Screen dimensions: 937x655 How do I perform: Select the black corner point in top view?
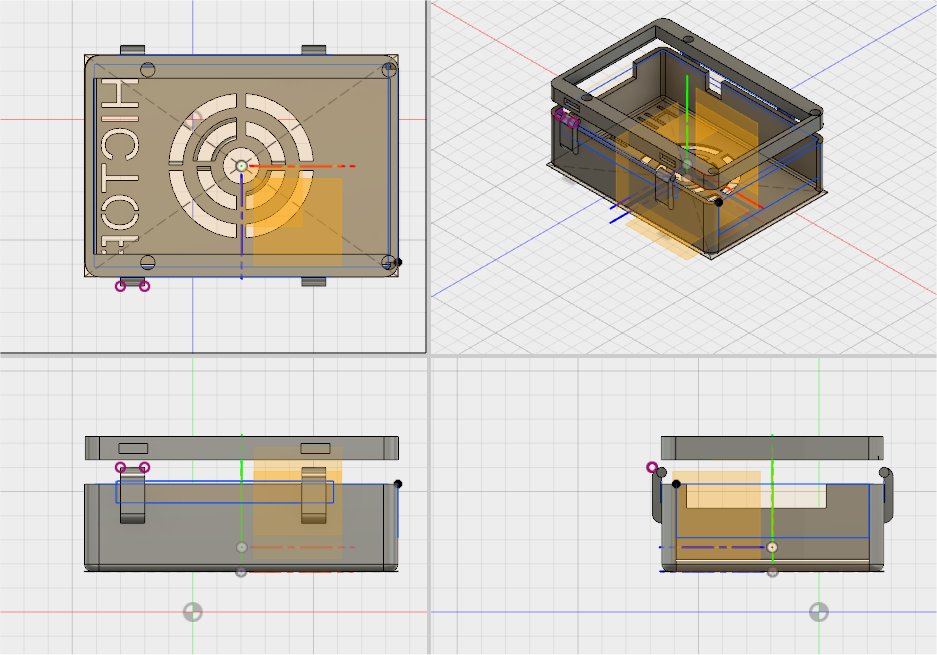(398, 263)
